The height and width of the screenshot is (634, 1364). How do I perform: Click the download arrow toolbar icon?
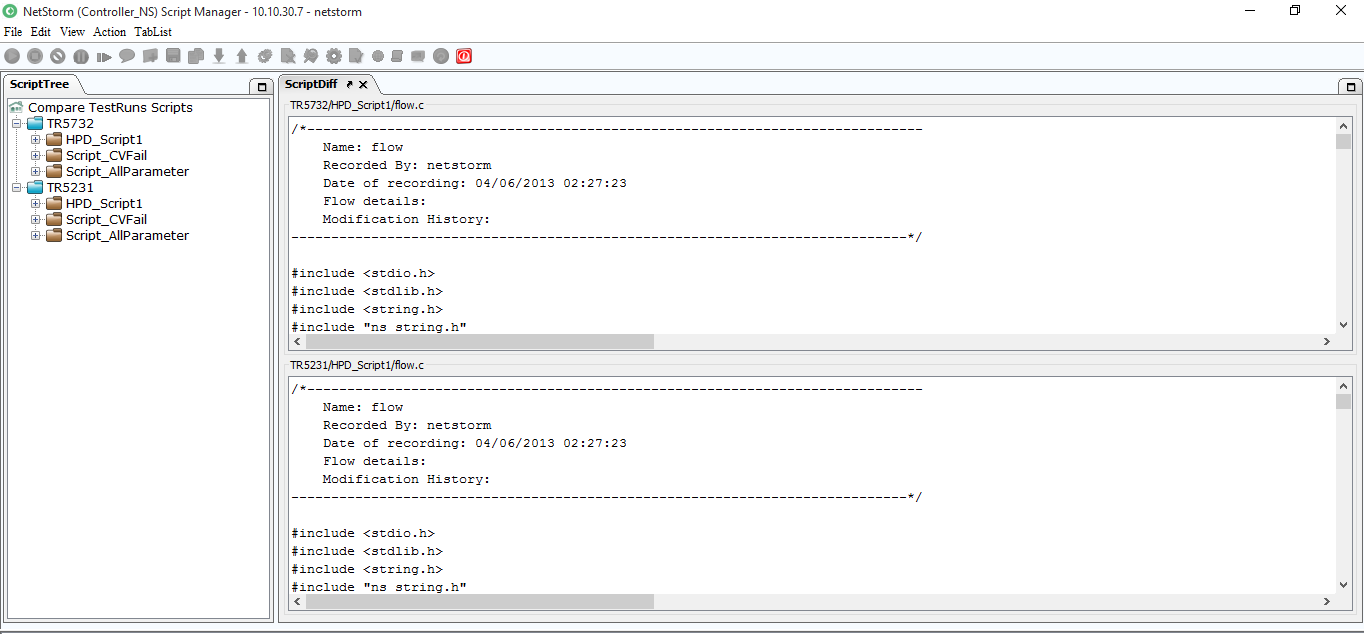[x=219, y=56]
